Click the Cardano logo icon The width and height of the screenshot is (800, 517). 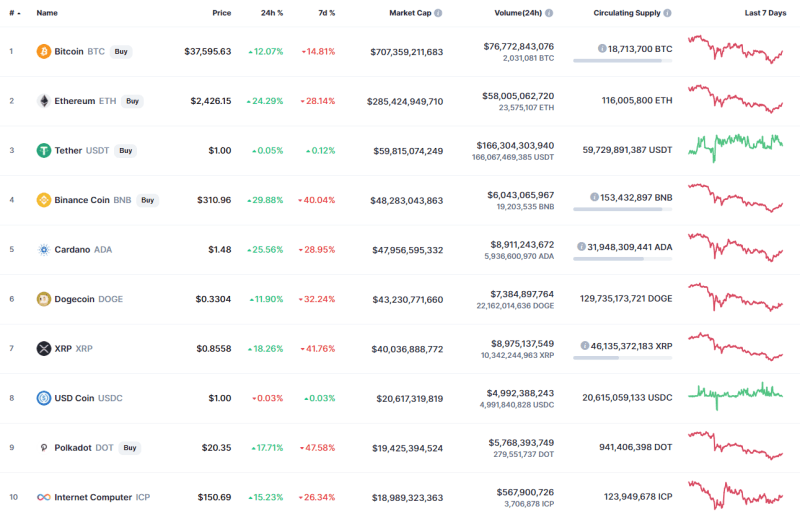point(44,250)
